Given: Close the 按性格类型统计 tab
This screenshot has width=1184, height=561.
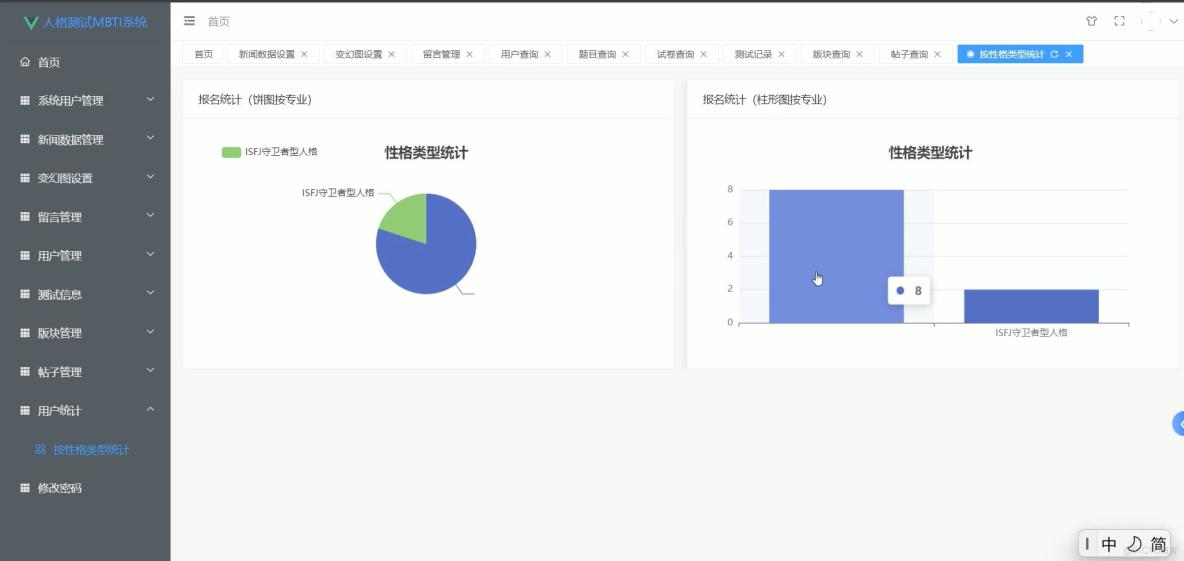Looking at the screenshot, I should tap(1068, 54).
